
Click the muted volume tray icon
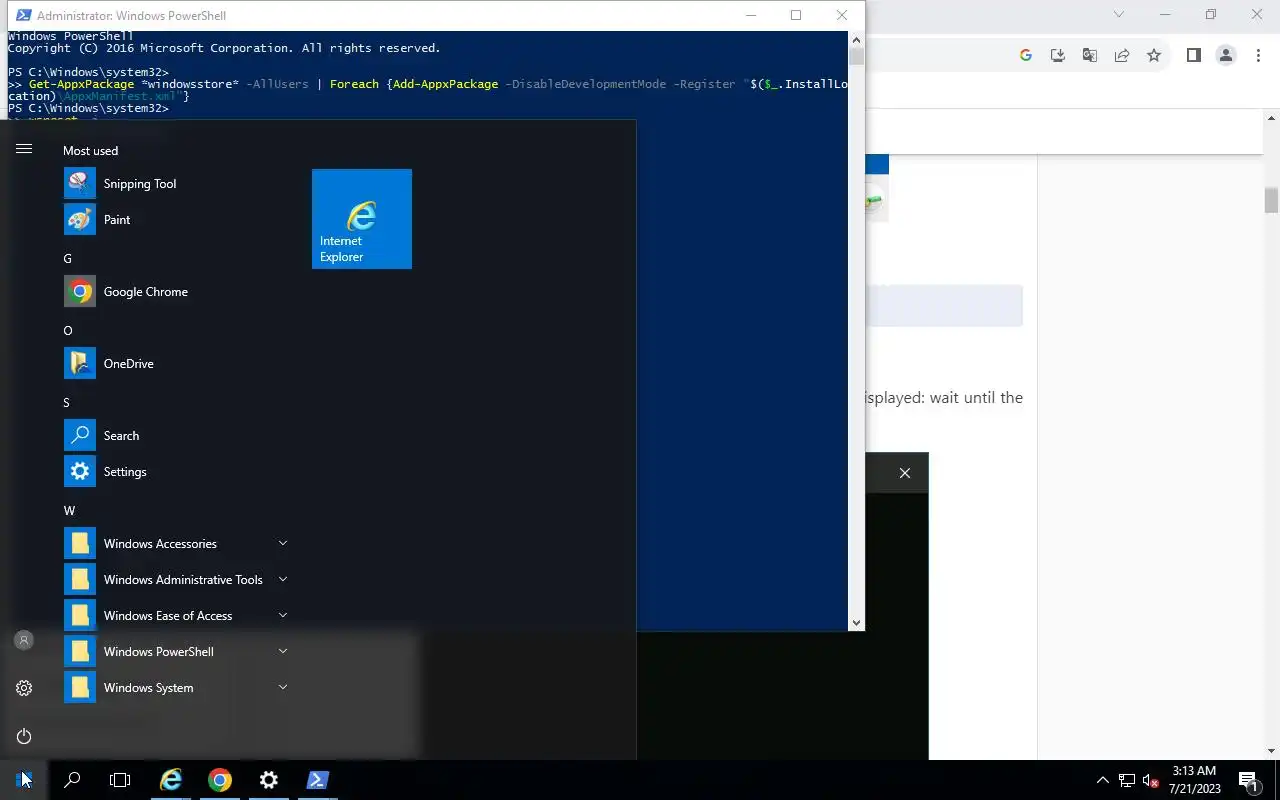[x=1151, y=780]
